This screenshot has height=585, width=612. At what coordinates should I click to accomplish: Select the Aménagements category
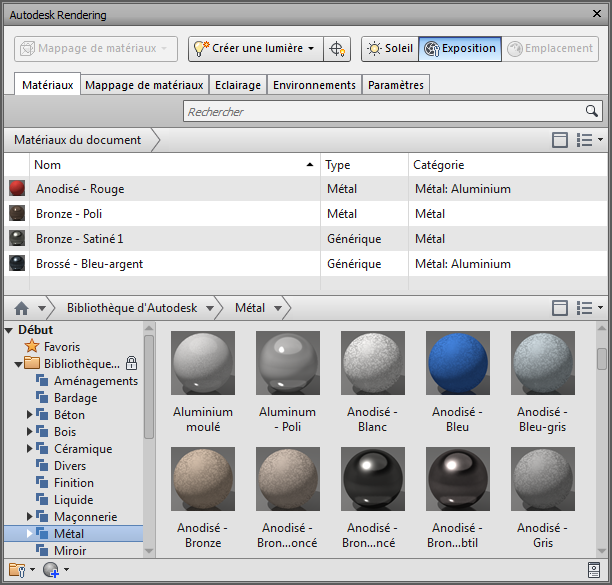(87, 381)
